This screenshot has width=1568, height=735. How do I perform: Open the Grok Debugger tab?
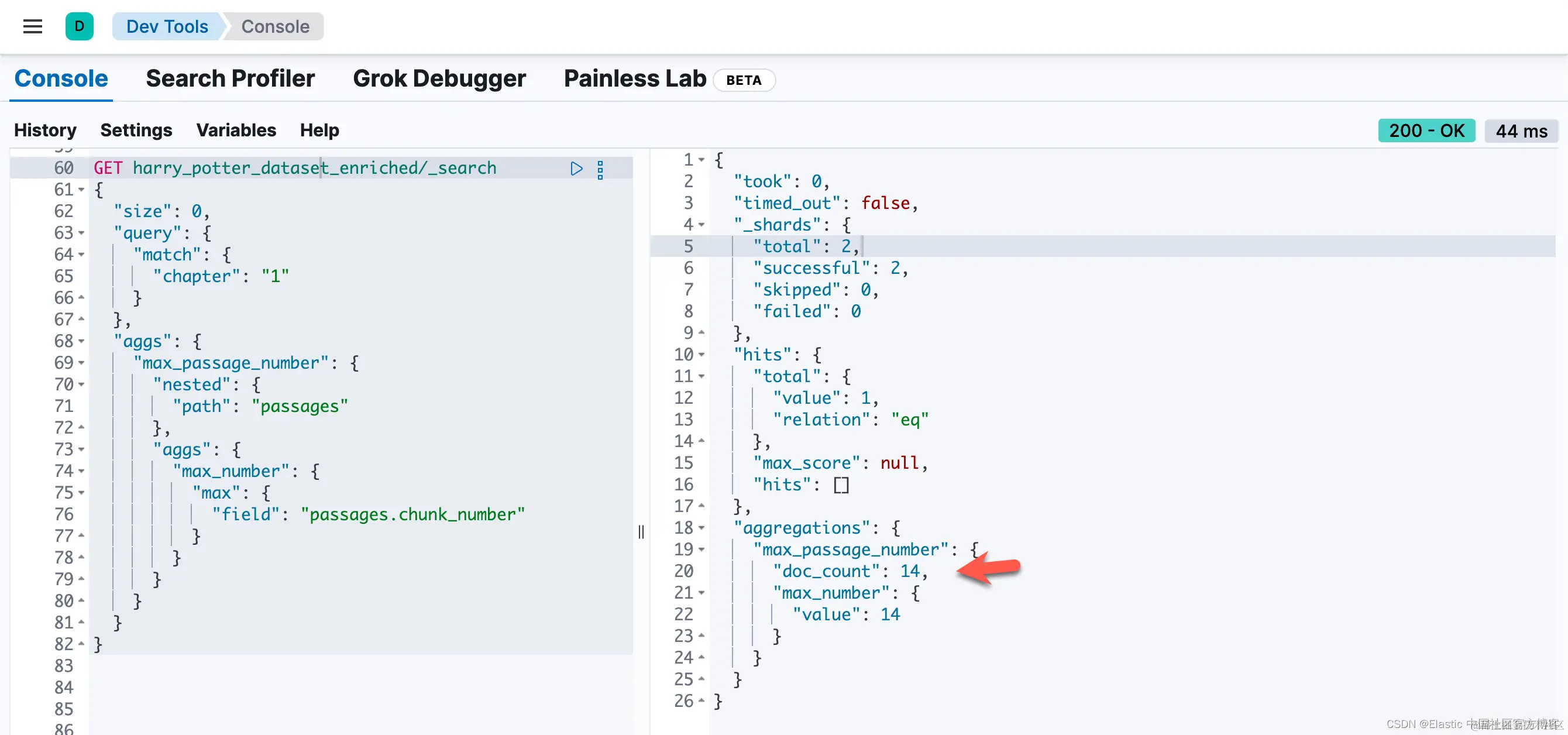[x=439, y=78]
